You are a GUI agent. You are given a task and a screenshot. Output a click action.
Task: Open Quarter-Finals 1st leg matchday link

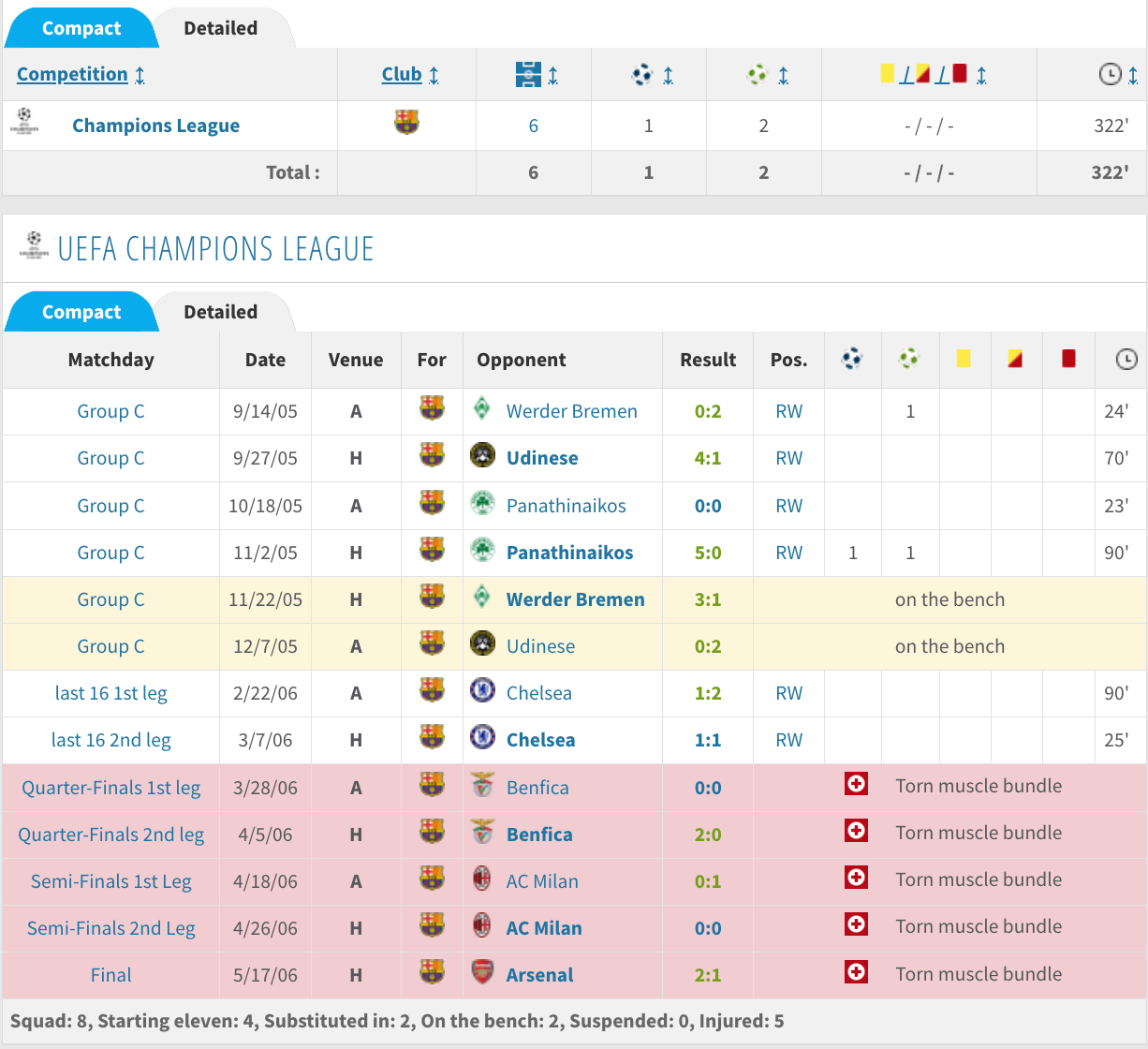[110, 788]
